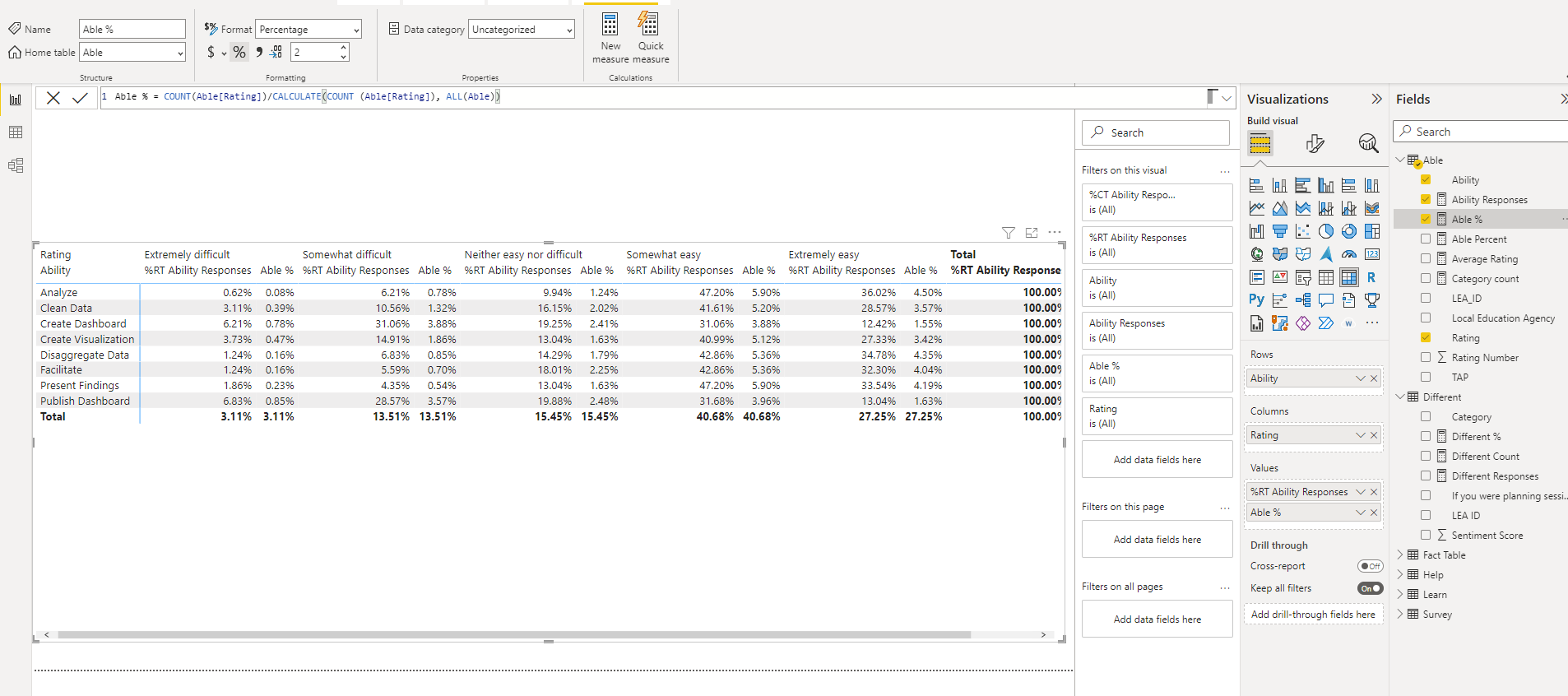
Task: Uncheck the Ability Responses field checkbox
Action: 1426,199
